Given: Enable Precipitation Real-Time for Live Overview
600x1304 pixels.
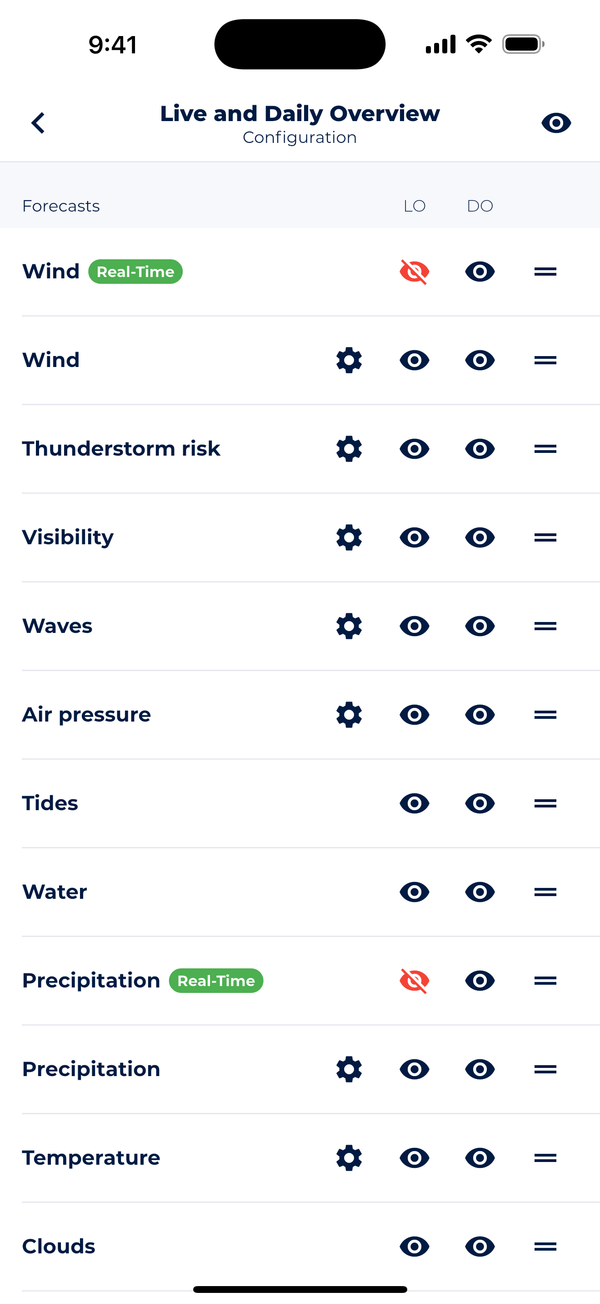Looking at the screenshot, I should pyautogui.click(x=414, y=980).
